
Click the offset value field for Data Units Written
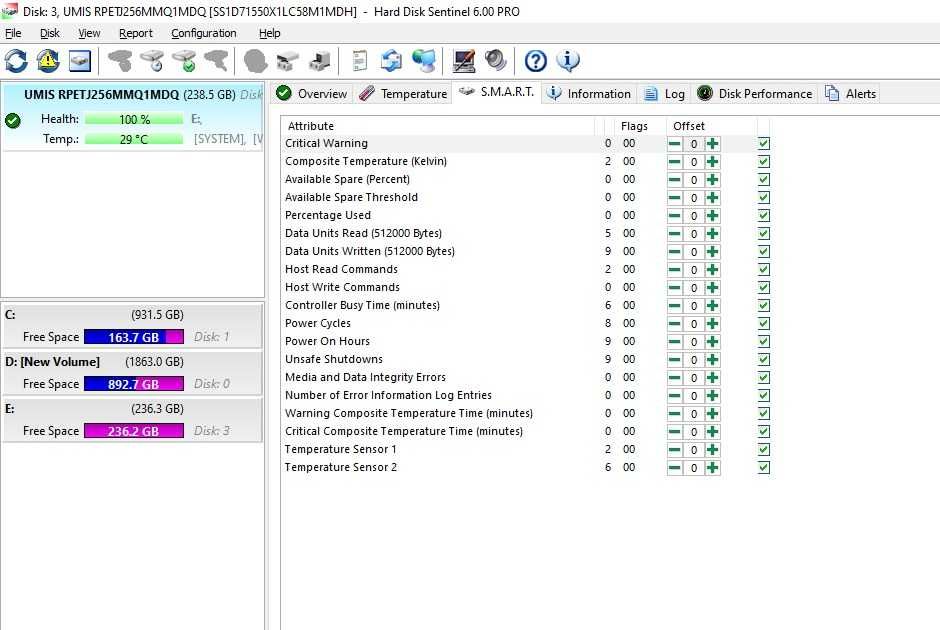[694, 252]
